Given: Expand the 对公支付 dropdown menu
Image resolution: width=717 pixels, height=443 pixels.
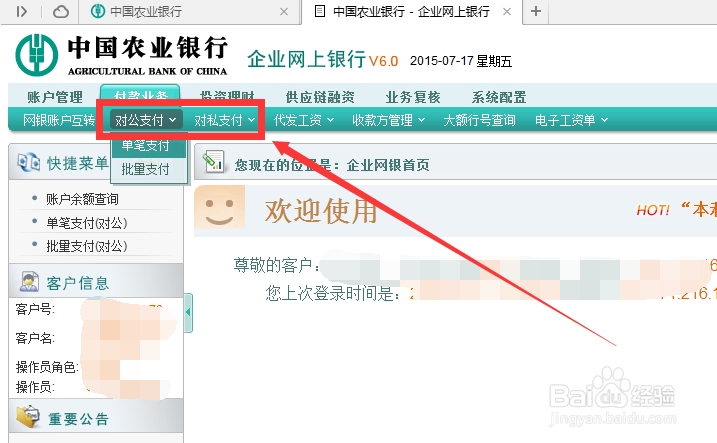Looking at the screenshot, I should click(146, 120).
